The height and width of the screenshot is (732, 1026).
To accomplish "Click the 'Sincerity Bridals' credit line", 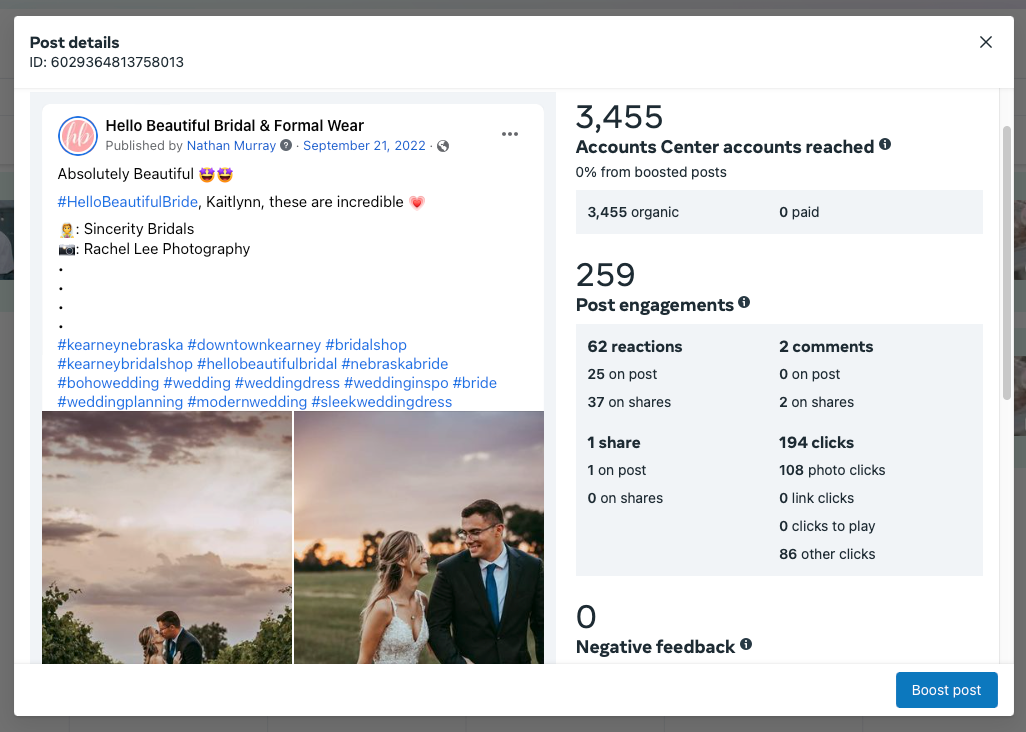I will click(139, 229).
